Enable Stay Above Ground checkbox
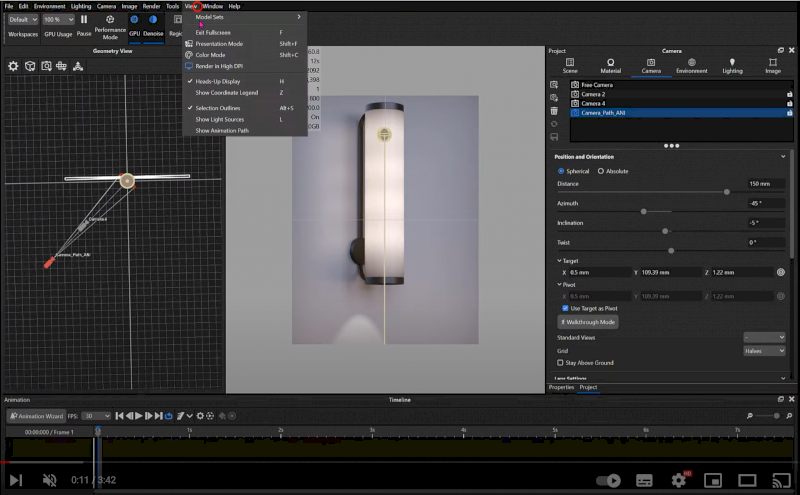 pos(560,362)
